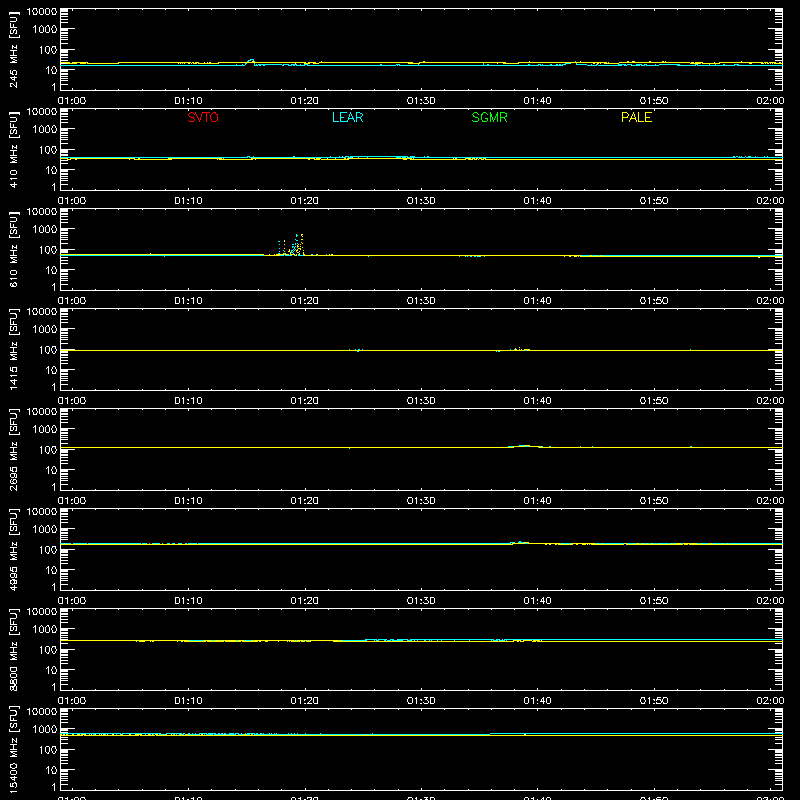
Task: Click the 245 MHz cyan bump near 01:15
Action: pyautogui.click(x=251, y=62)
